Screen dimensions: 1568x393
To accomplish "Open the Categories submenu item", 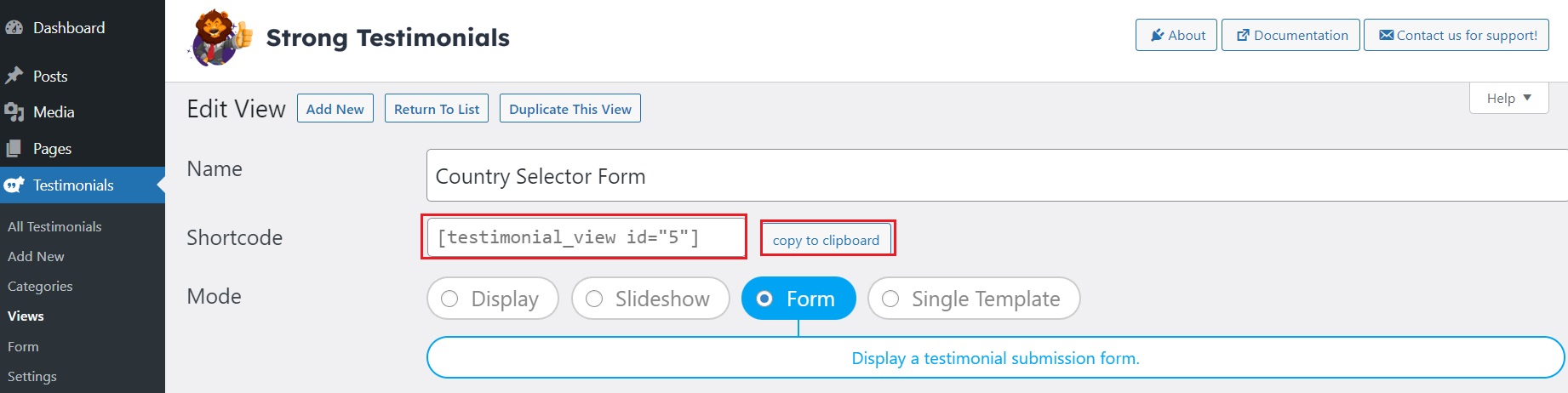I will (40, 287).
